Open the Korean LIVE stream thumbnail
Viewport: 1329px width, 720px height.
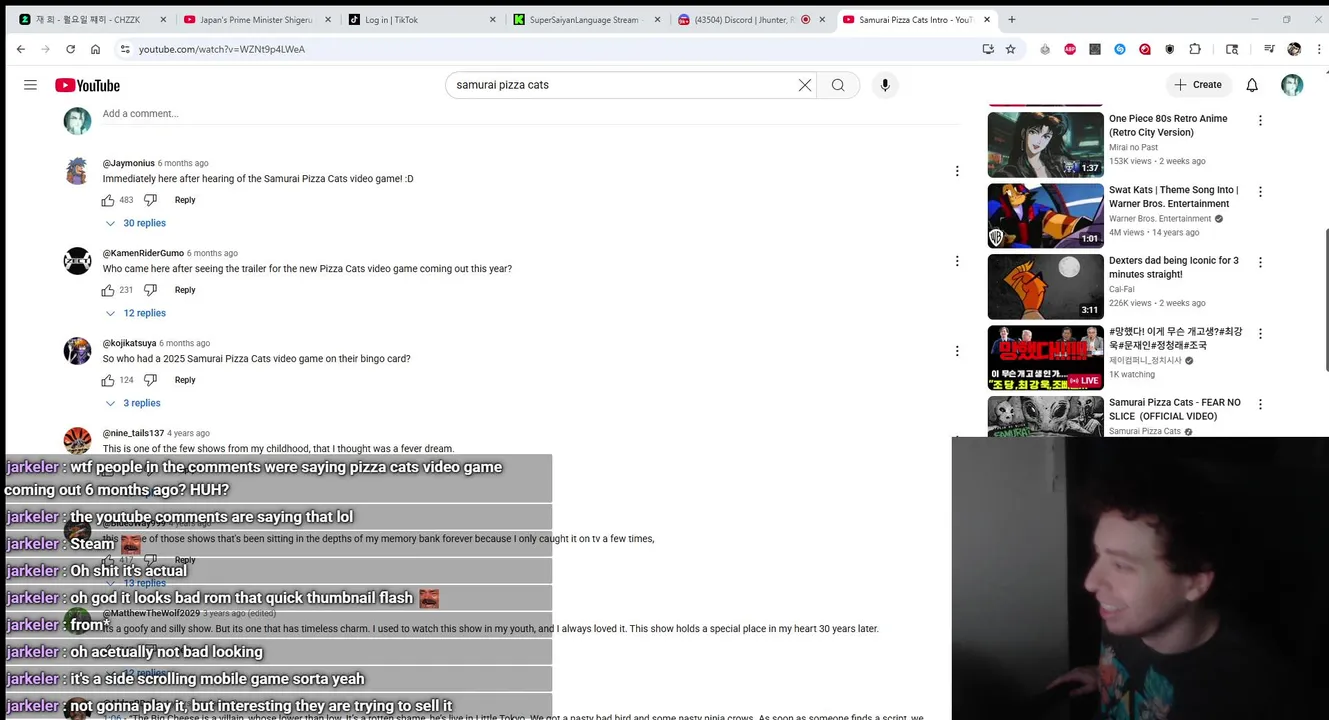[1045, 357]
